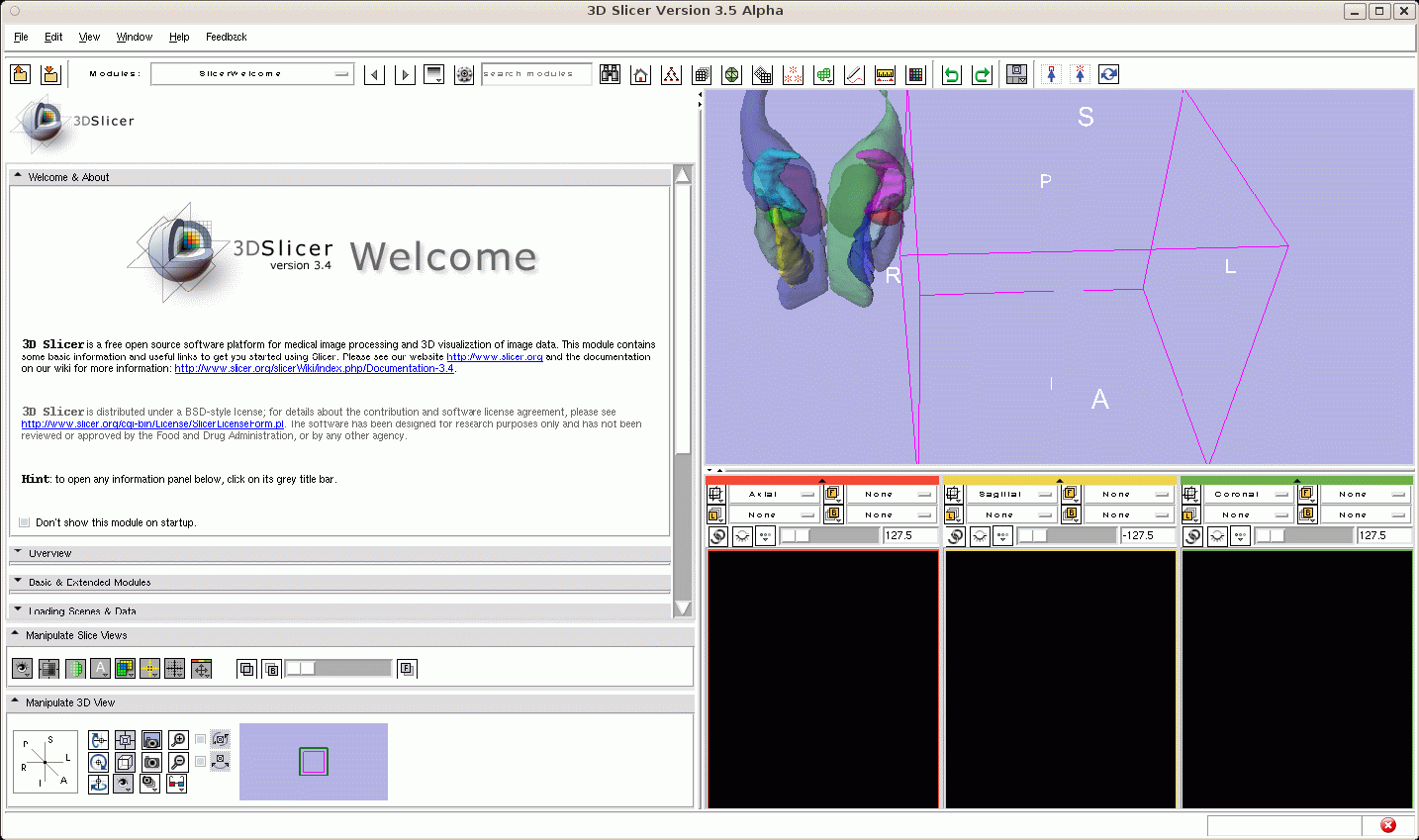Adjust the Axial slice offset slider
Screen dimensions: 1419x840
[x=829, y=535]
